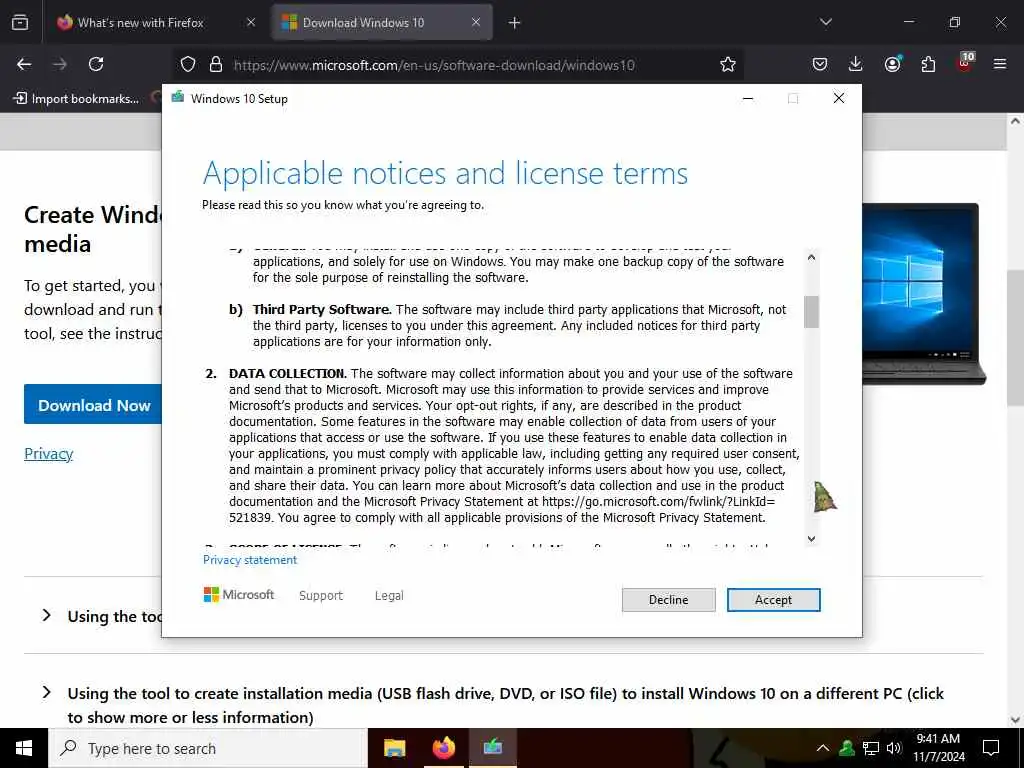Image resolution: width=1024 pixels, height=768 pixels.
Task: Minimize the Windows 10 Setup dialog
Action: pos(748,99)
